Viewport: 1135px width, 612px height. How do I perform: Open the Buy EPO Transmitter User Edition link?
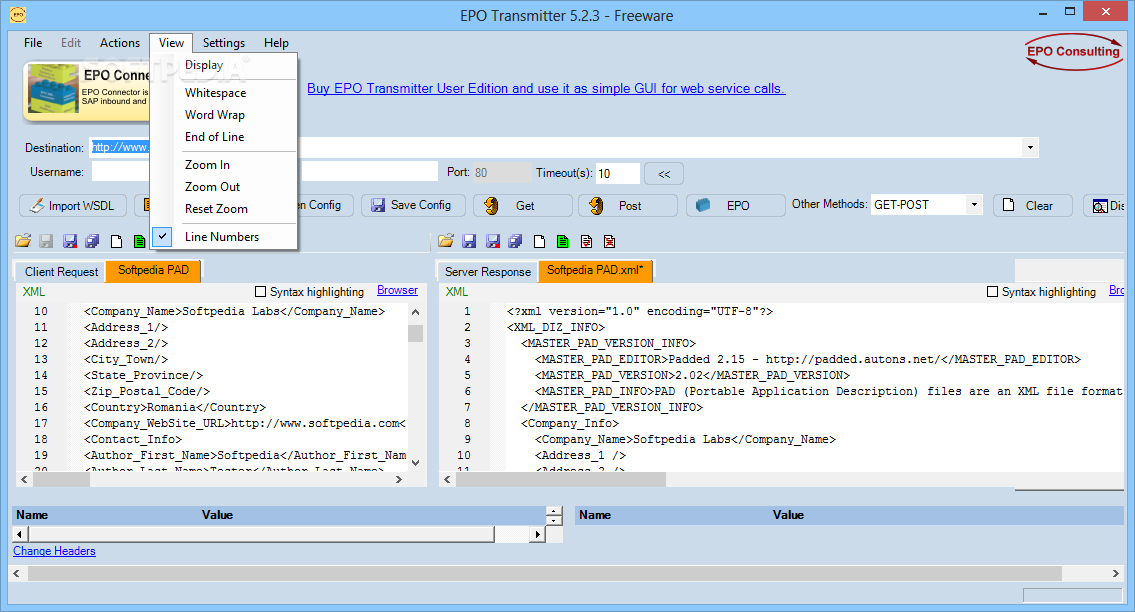coord(546,88)
